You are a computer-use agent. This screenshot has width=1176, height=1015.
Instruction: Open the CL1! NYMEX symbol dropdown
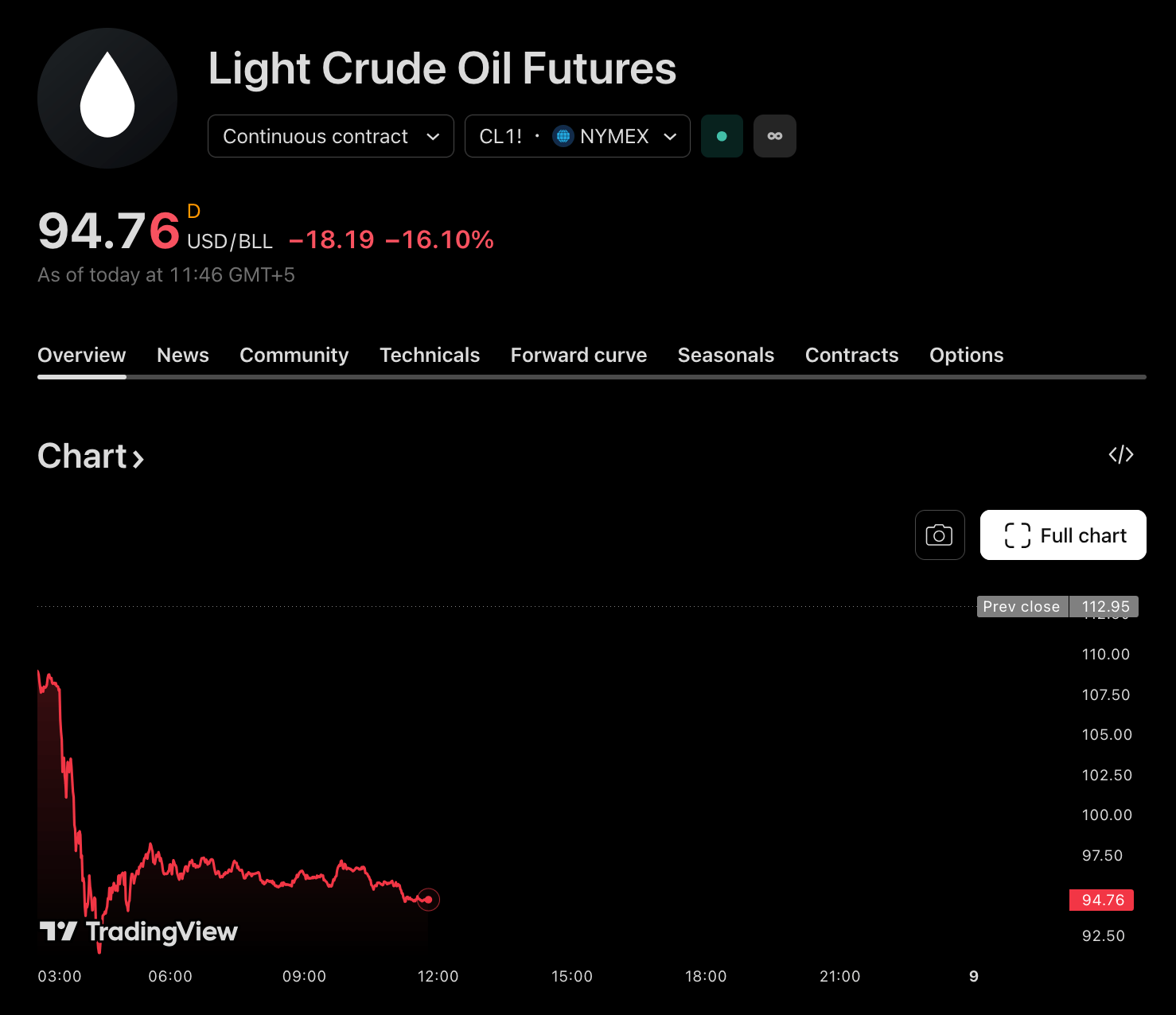[x=577, y=136]
